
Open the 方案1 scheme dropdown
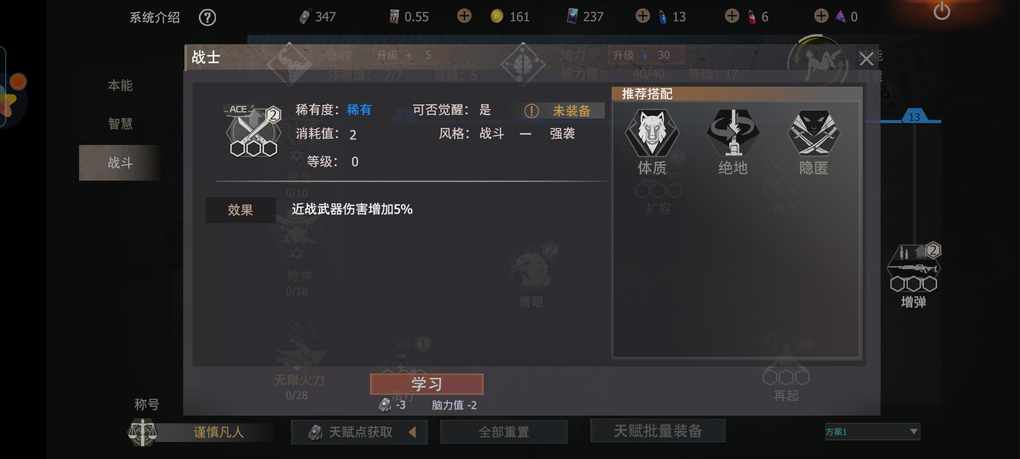[872, 432]
